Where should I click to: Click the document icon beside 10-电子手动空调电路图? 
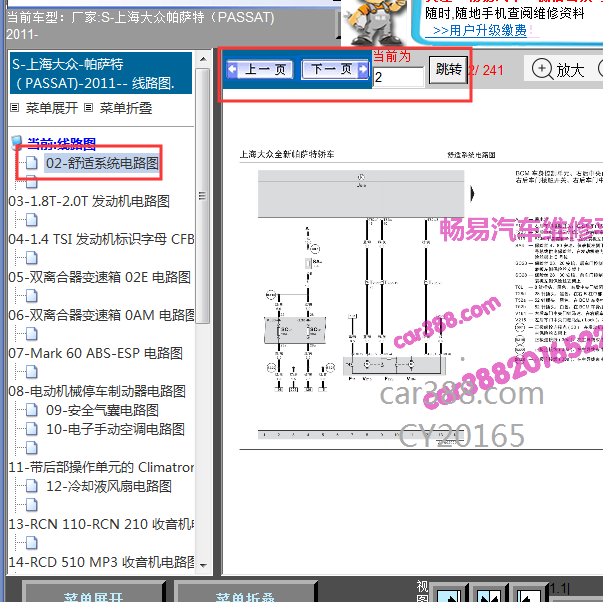point(32,429)
